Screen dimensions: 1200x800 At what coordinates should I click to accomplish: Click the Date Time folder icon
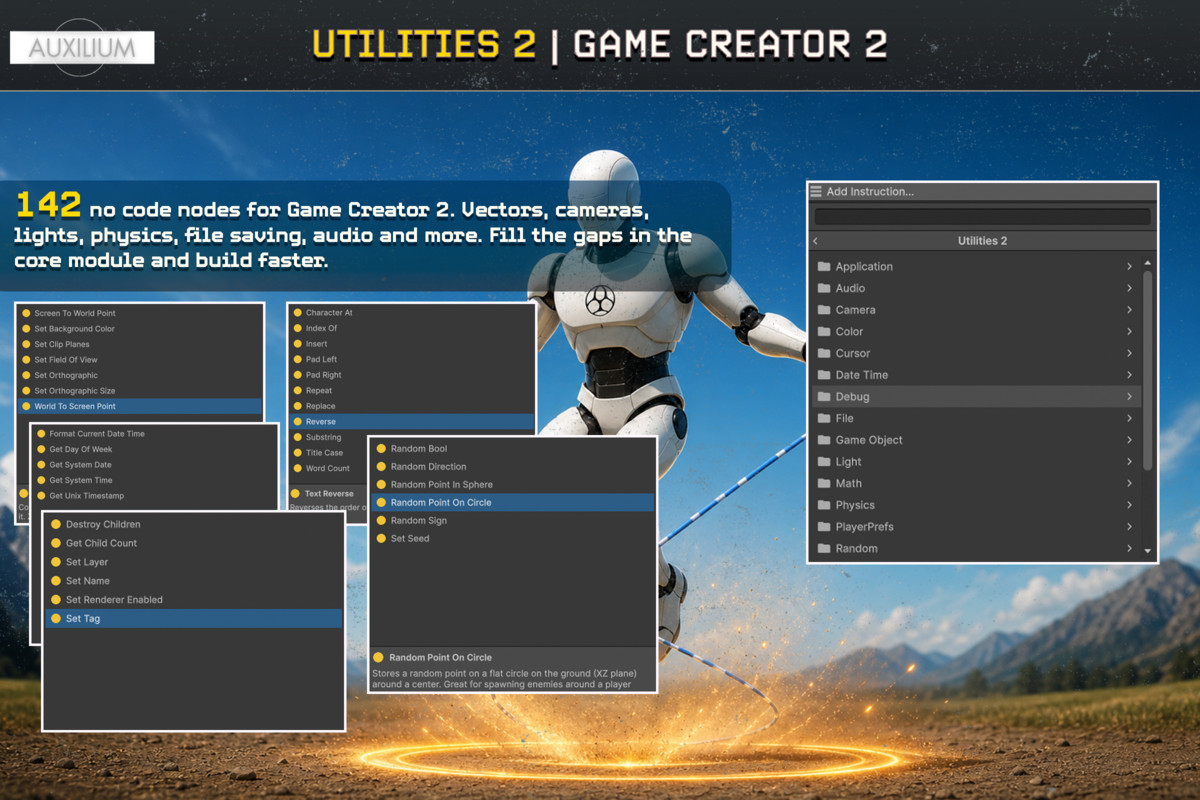824,375
